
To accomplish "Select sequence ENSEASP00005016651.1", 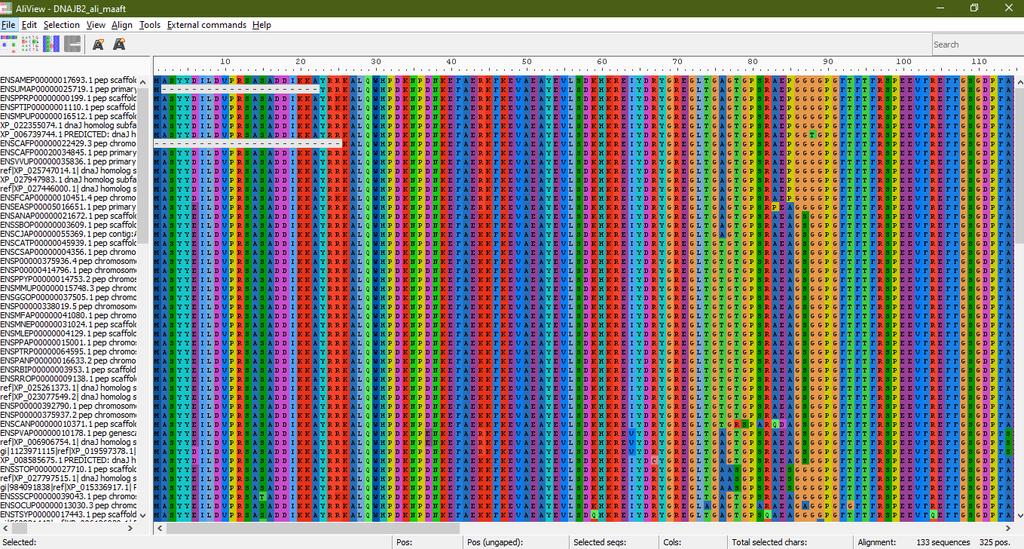I will click(69, 207).
